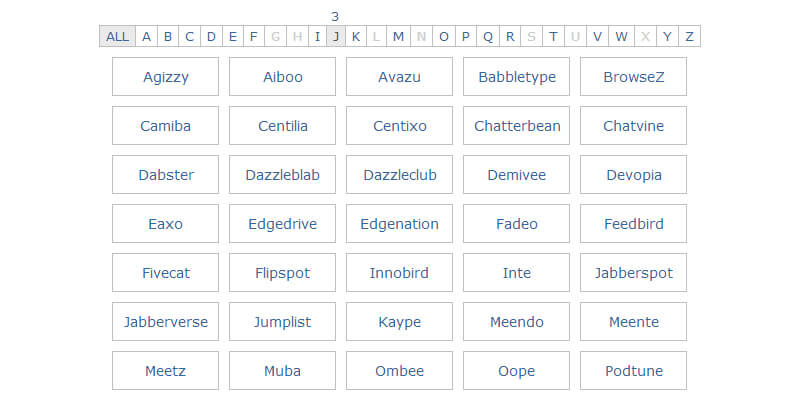800x400 pixels.
Task: Show entries starting with M
Action: [x=398, y=37]
